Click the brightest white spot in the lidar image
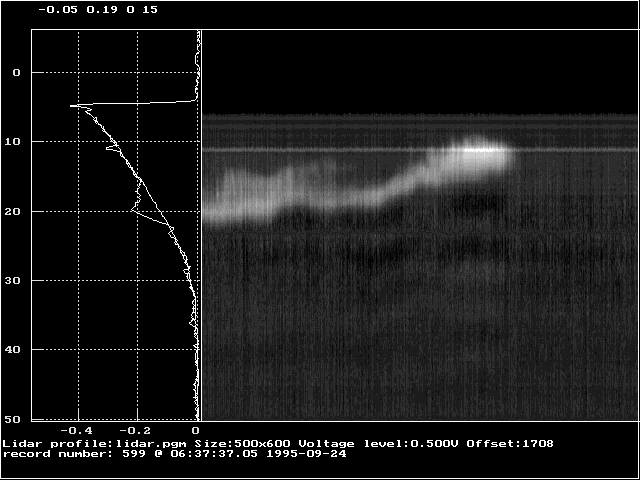The image size is (640, 480). click(x=481, y=150)
